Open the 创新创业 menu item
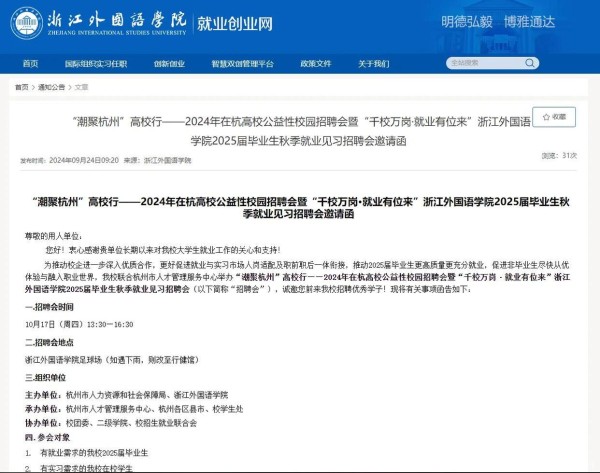 point(169,64)
